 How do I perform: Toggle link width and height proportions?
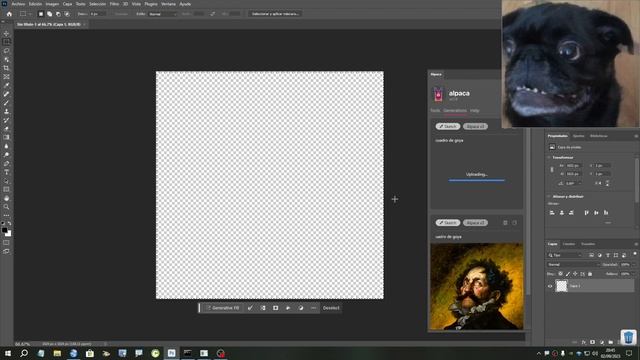[552, 170]
